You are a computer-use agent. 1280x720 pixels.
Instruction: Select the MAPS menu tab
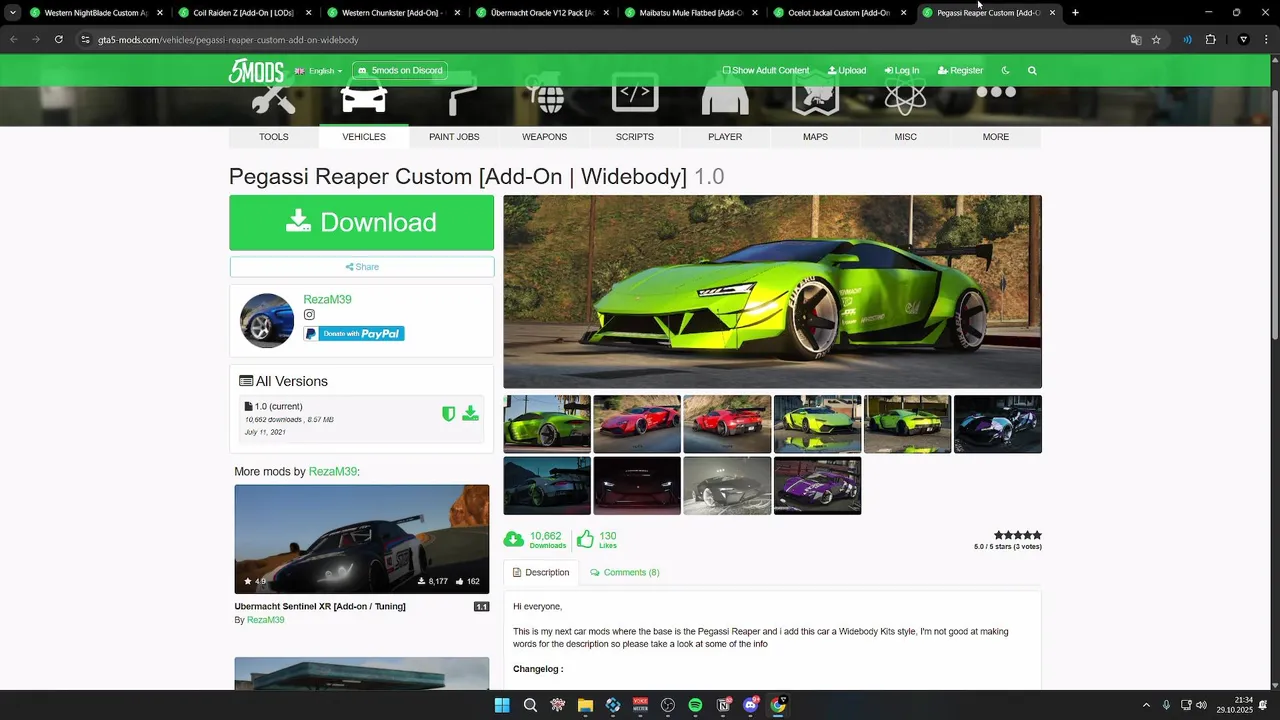point(815,137)
